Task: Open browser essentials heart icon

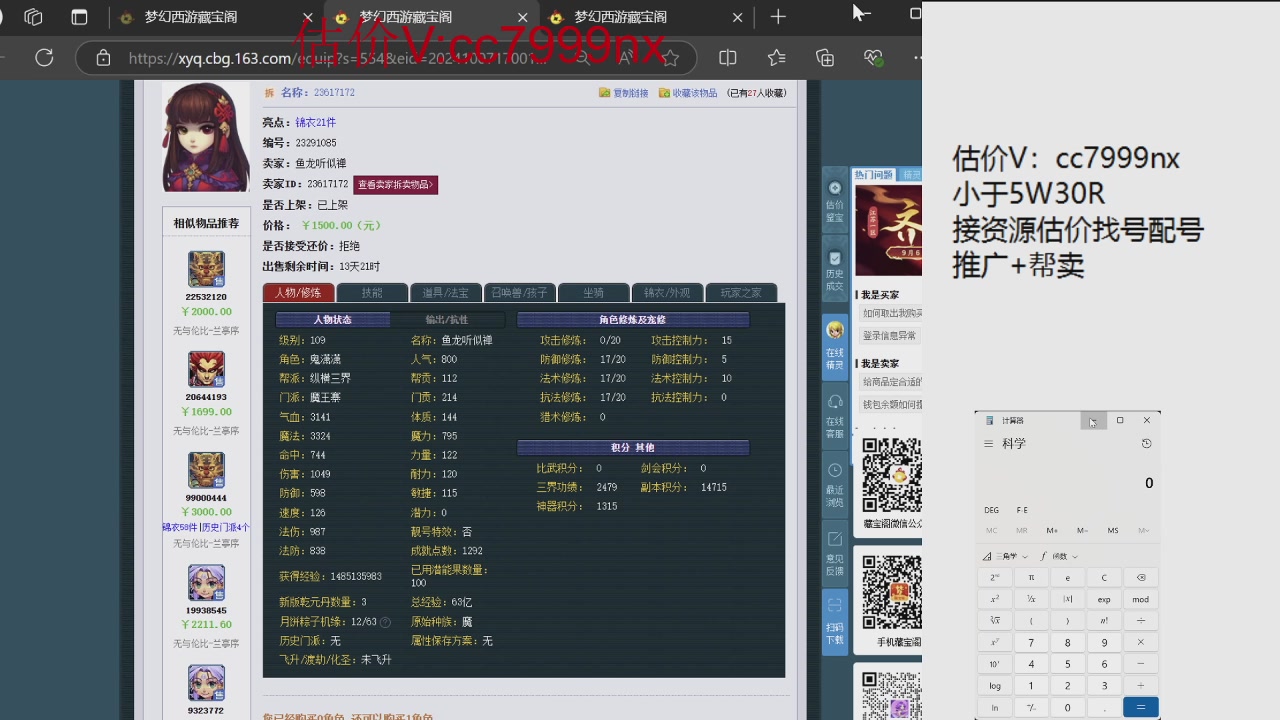Action: click(x=873, y=58)
